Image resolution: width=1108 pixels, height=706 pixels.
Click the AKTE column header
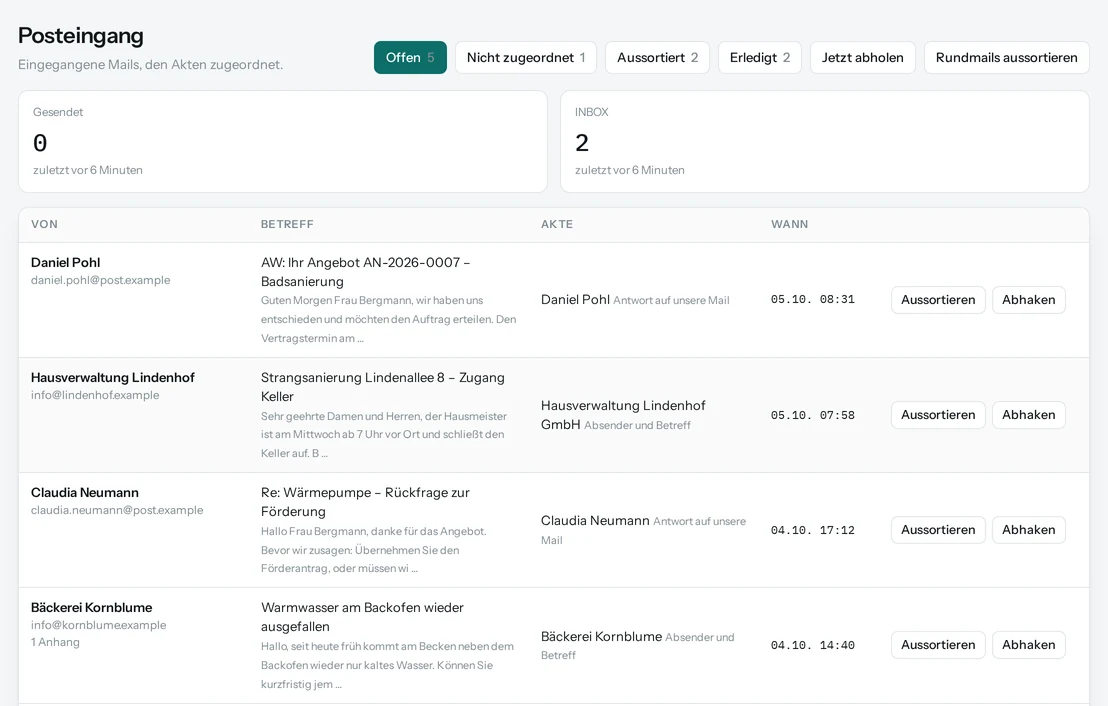[x=557, y=224]
